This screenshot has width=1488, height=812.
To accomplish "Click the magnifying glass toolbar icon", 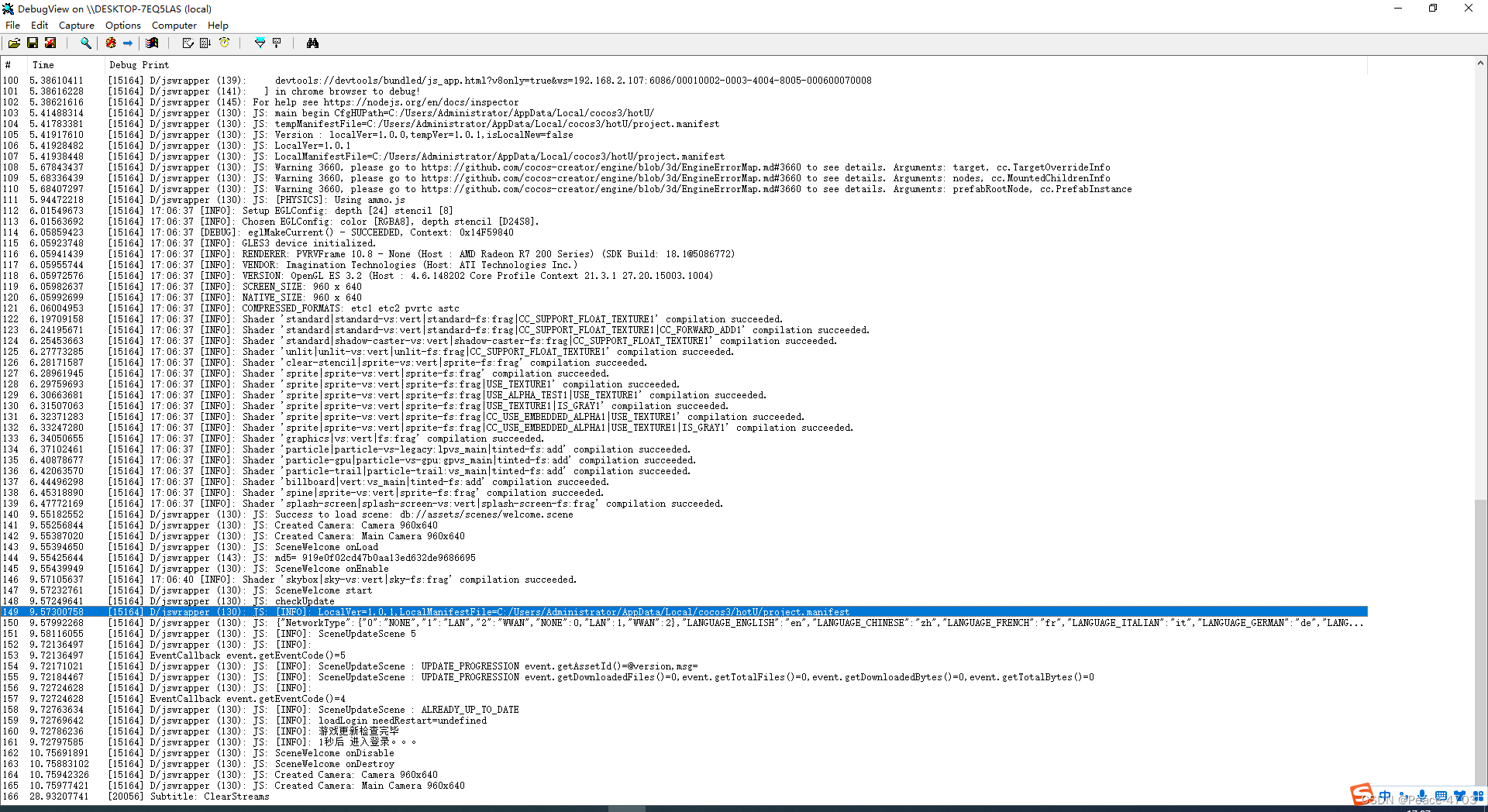I will (86, 43).
